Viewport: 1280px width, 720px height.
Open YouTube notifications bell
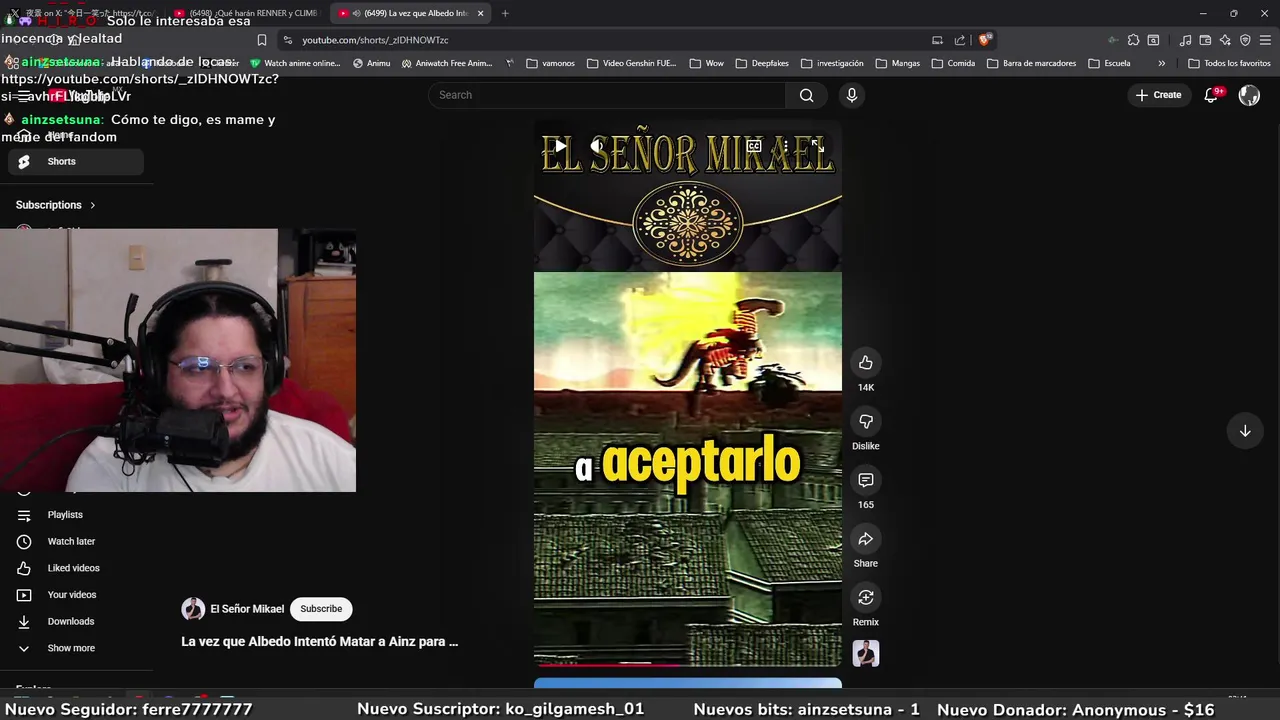tap(1211, 95)
